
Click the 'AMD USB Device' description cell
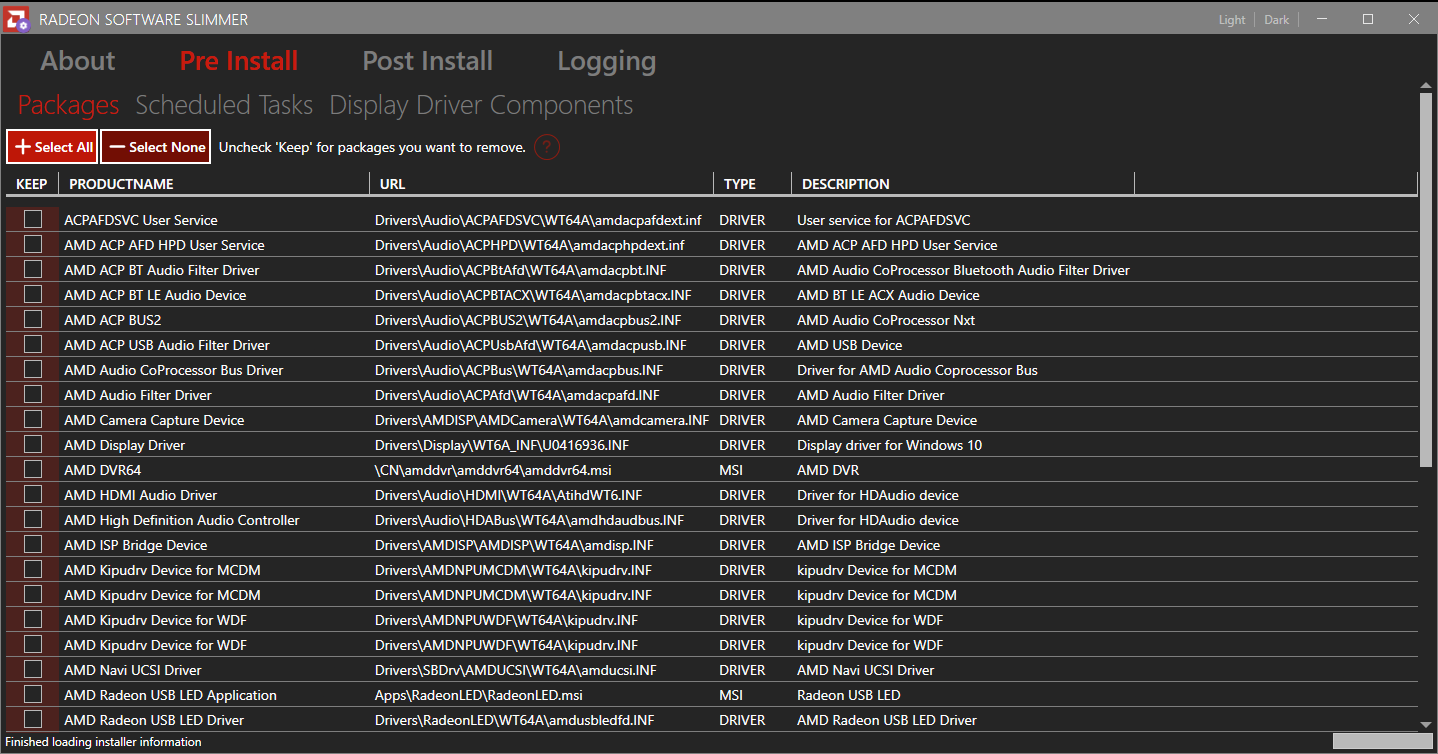point(850,345)
